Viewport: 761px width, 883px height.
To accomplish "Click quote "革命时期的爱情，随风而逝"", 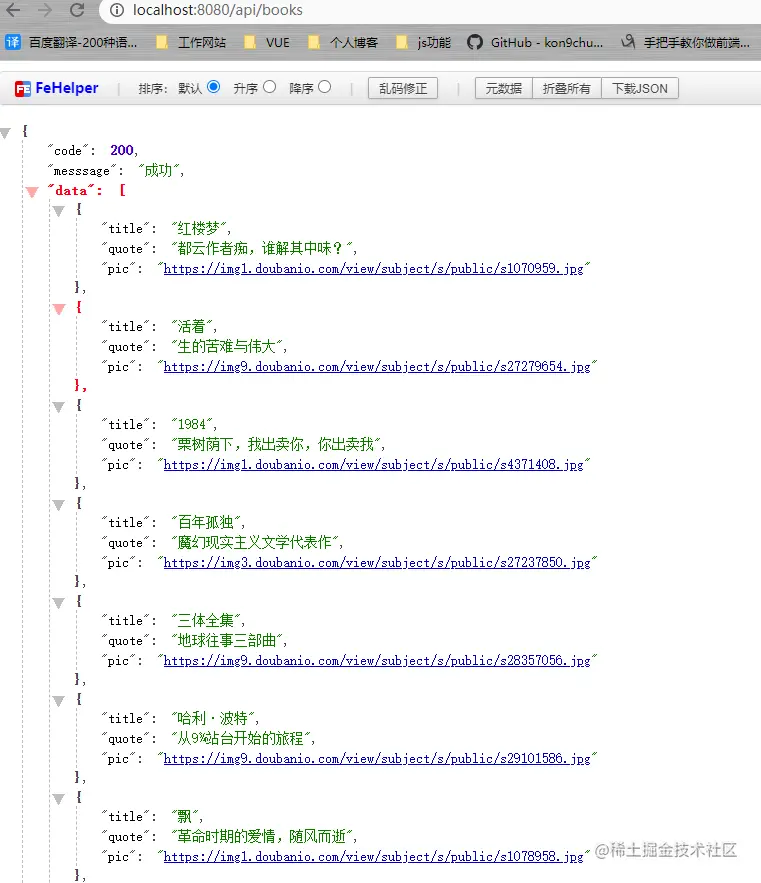I will [x=262, y=836].
